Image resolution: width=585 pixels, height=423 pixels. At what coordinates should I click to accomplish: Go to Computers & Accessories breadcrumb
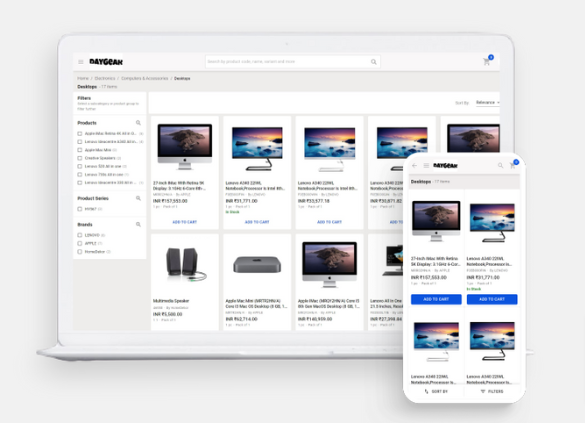tap(145, 78)
